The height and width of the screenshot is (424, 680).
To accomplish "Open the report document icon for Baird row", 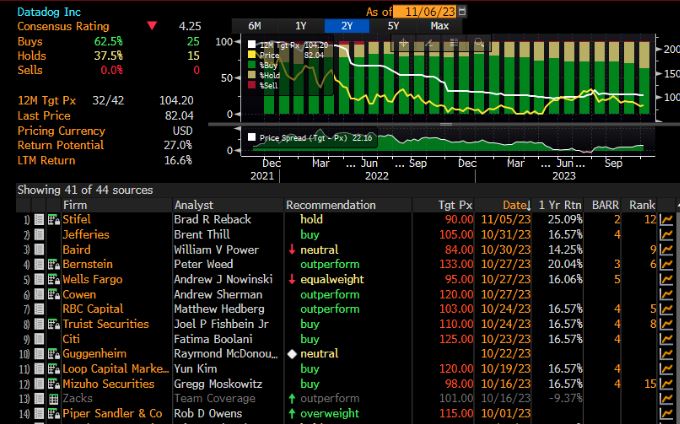I will point(39,249).
